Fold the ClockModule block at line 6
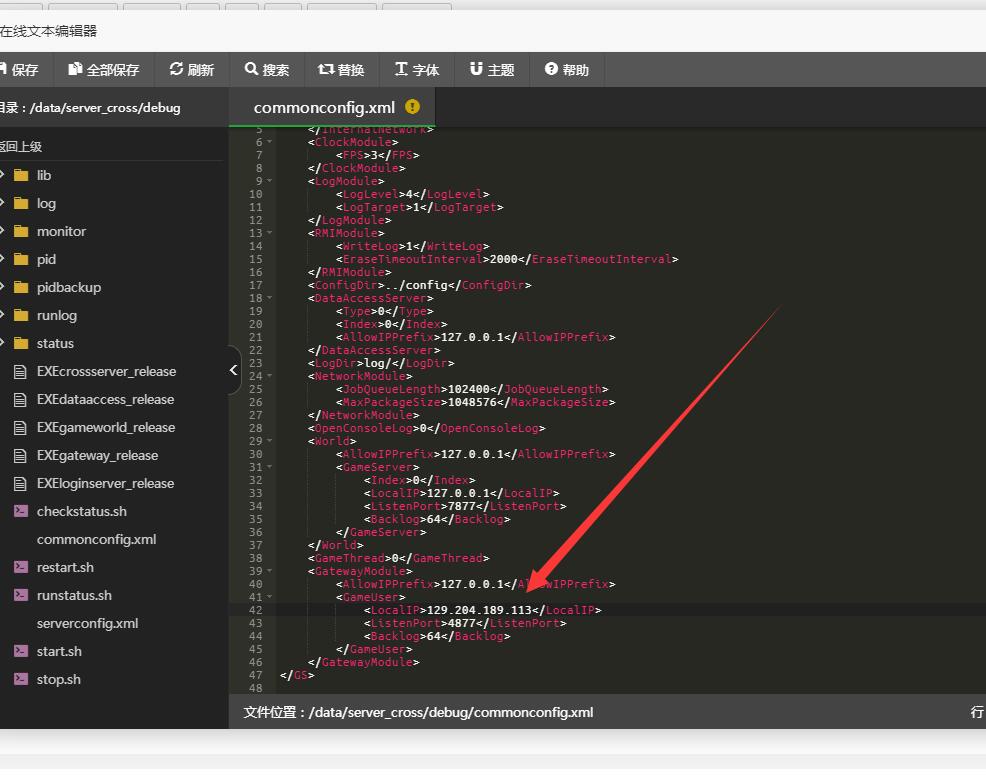The height and width of the screenshot is (784, 986). [270, 142]
